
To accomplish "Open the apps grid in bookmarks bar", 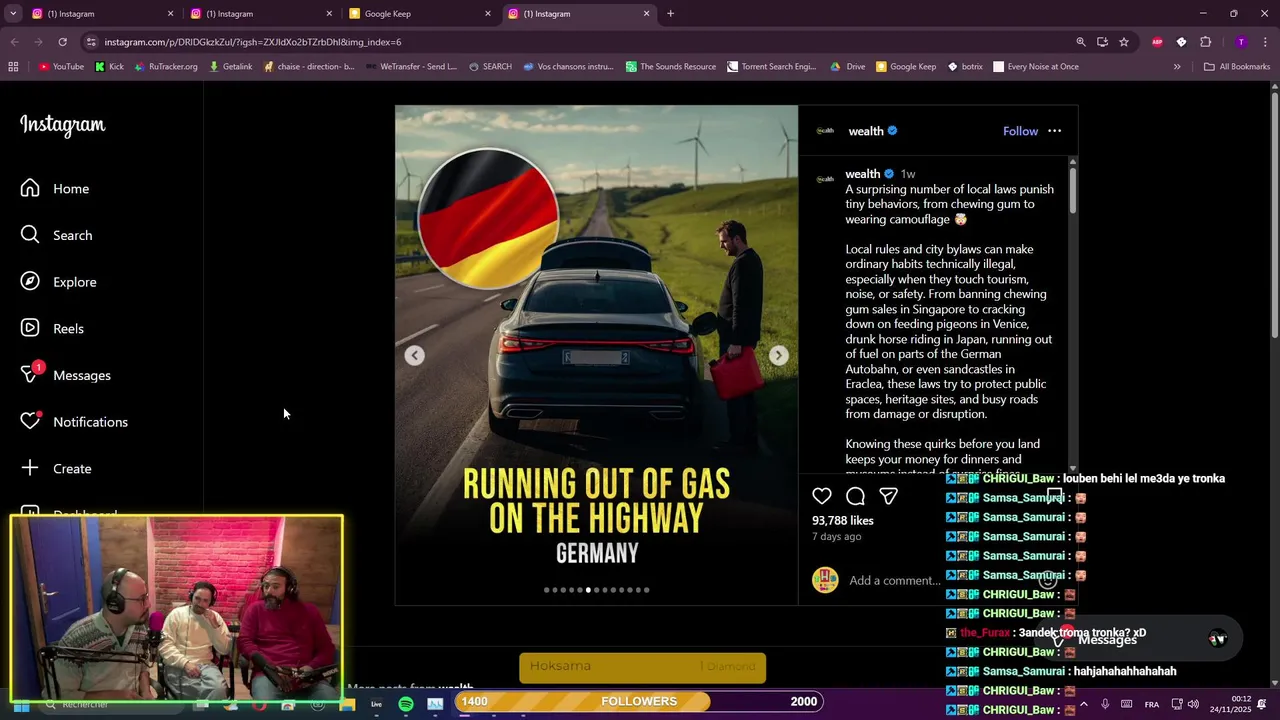I will pos(13,67).
